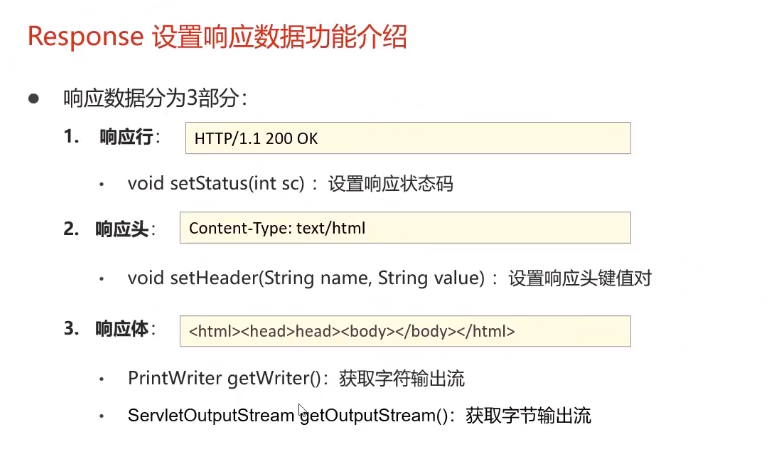Viewport: 776px width, 449px height.
Task: Click the "Content-Type: text/html" box
Action: pos(404,228)
